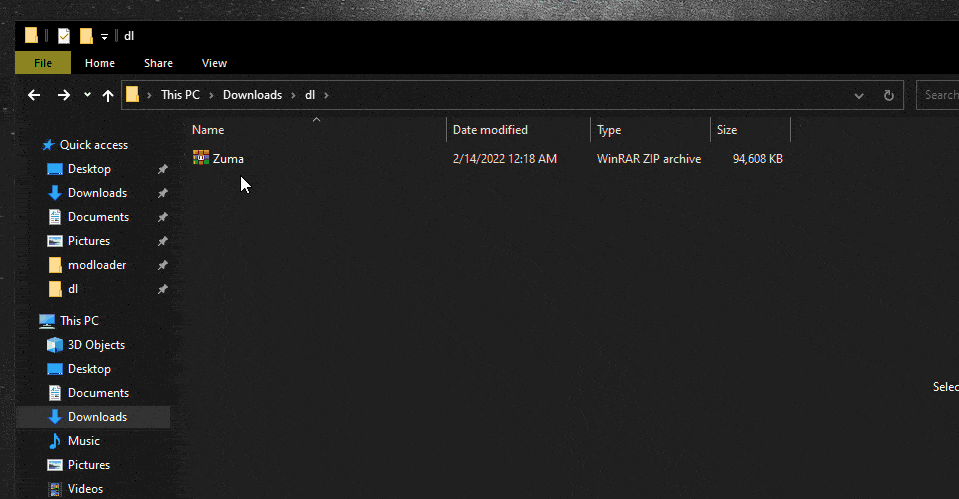
Task: Click the Zuma WinRAR archive icon
Action: 201,158
